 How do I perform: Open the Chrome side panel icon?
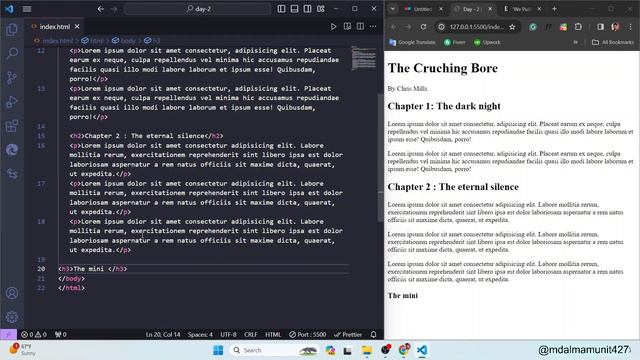click(x=600, y=27)
